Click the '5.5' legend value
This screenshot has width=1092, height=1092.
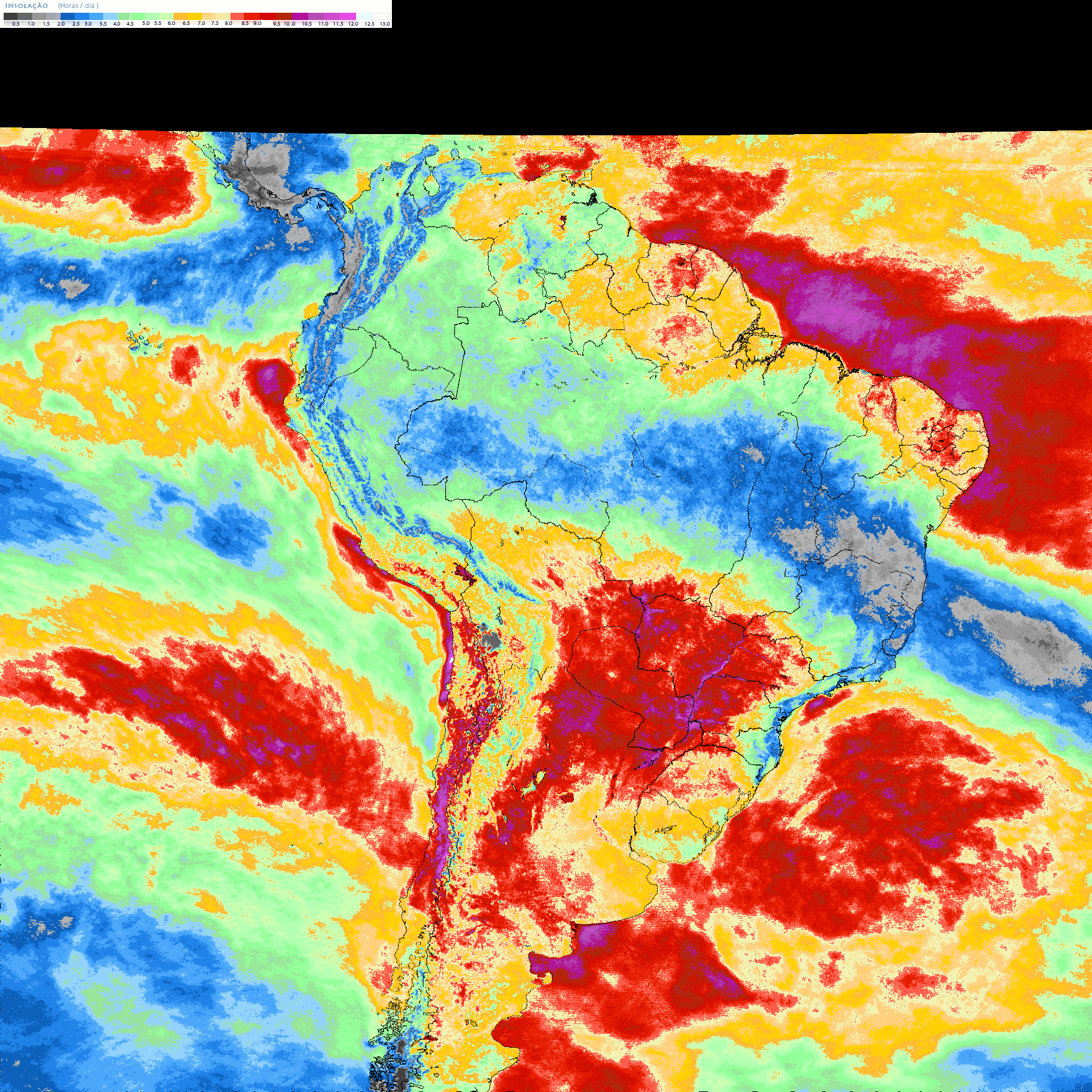(x=158, y=23)
